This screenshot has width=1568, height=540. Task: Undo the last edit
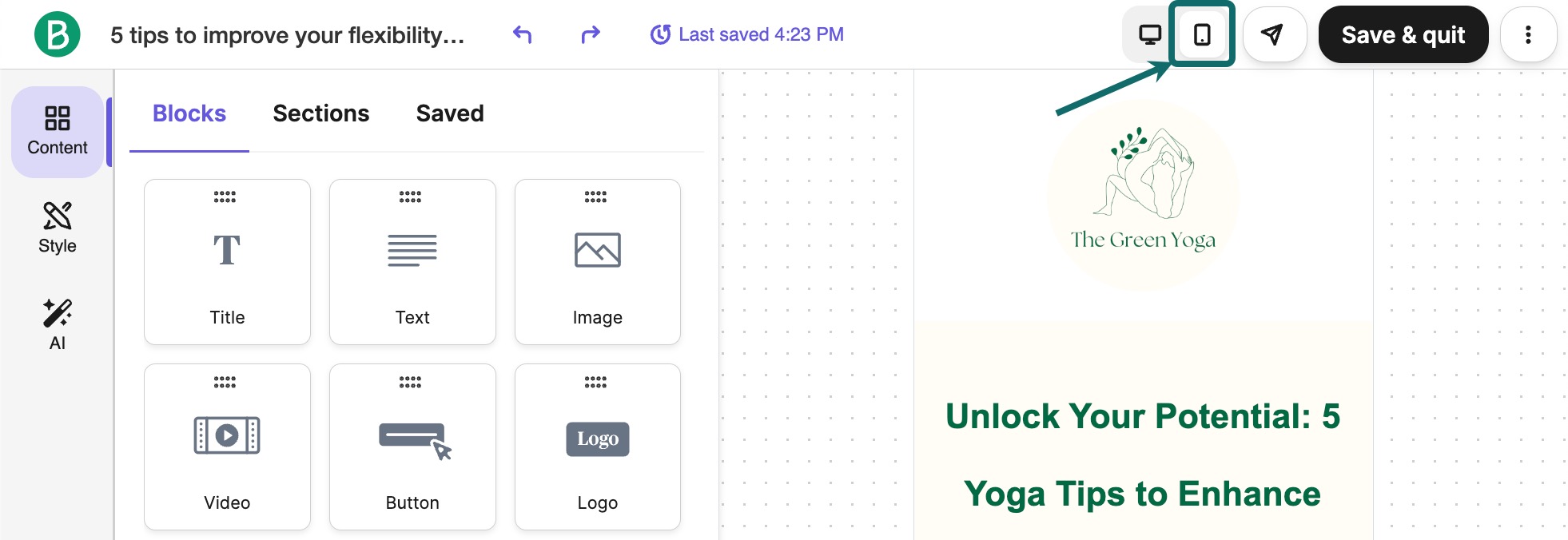(522, 35)
